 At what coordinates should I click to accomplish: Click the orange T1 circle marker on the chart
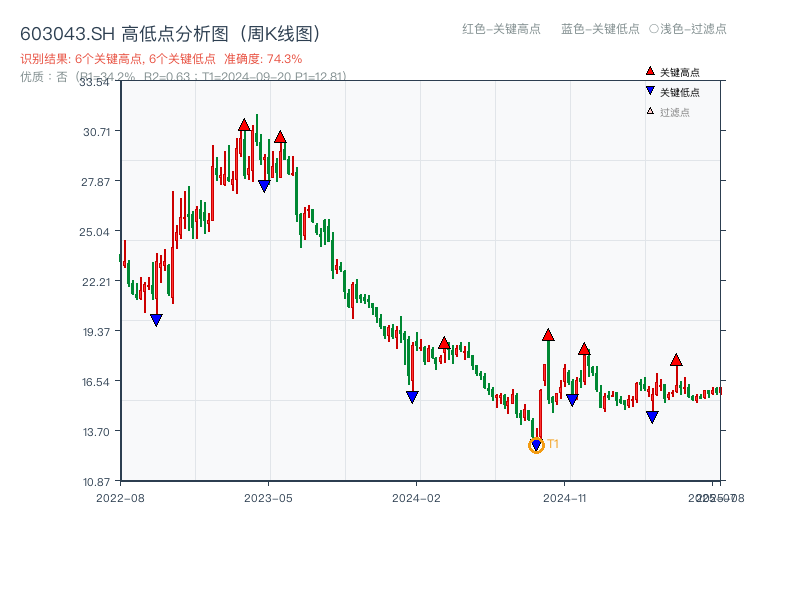pos(536,443)
